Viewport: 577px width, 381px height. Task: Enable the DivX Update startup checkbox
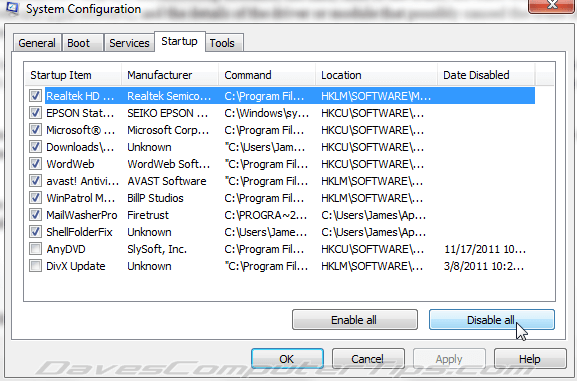pos(35,266)
